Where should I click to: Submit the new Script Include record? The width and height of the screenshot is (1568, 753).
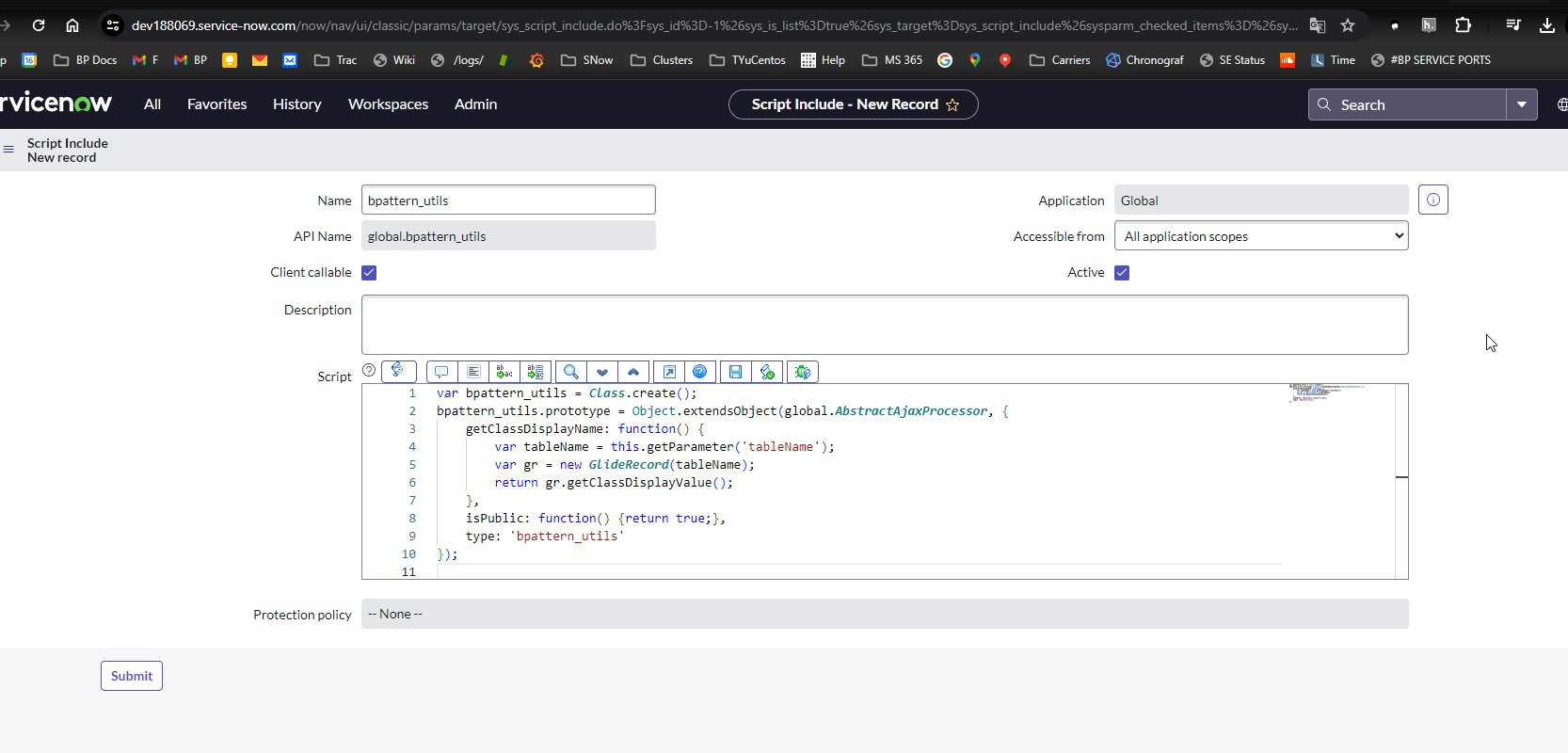tap(132, 676)
